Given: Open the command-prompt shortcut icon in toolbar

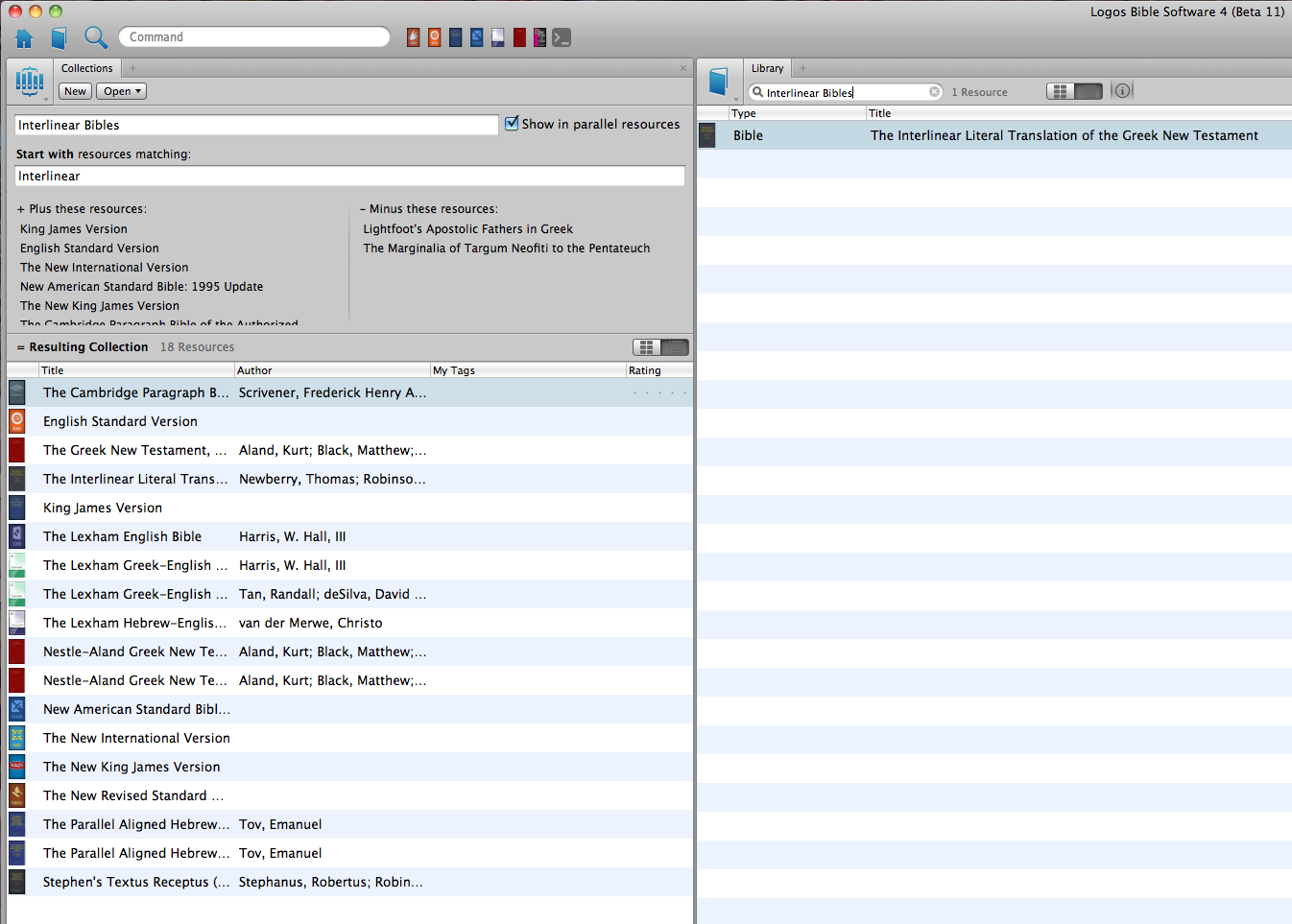Looking at the screenshot, I should click(562, 37).
